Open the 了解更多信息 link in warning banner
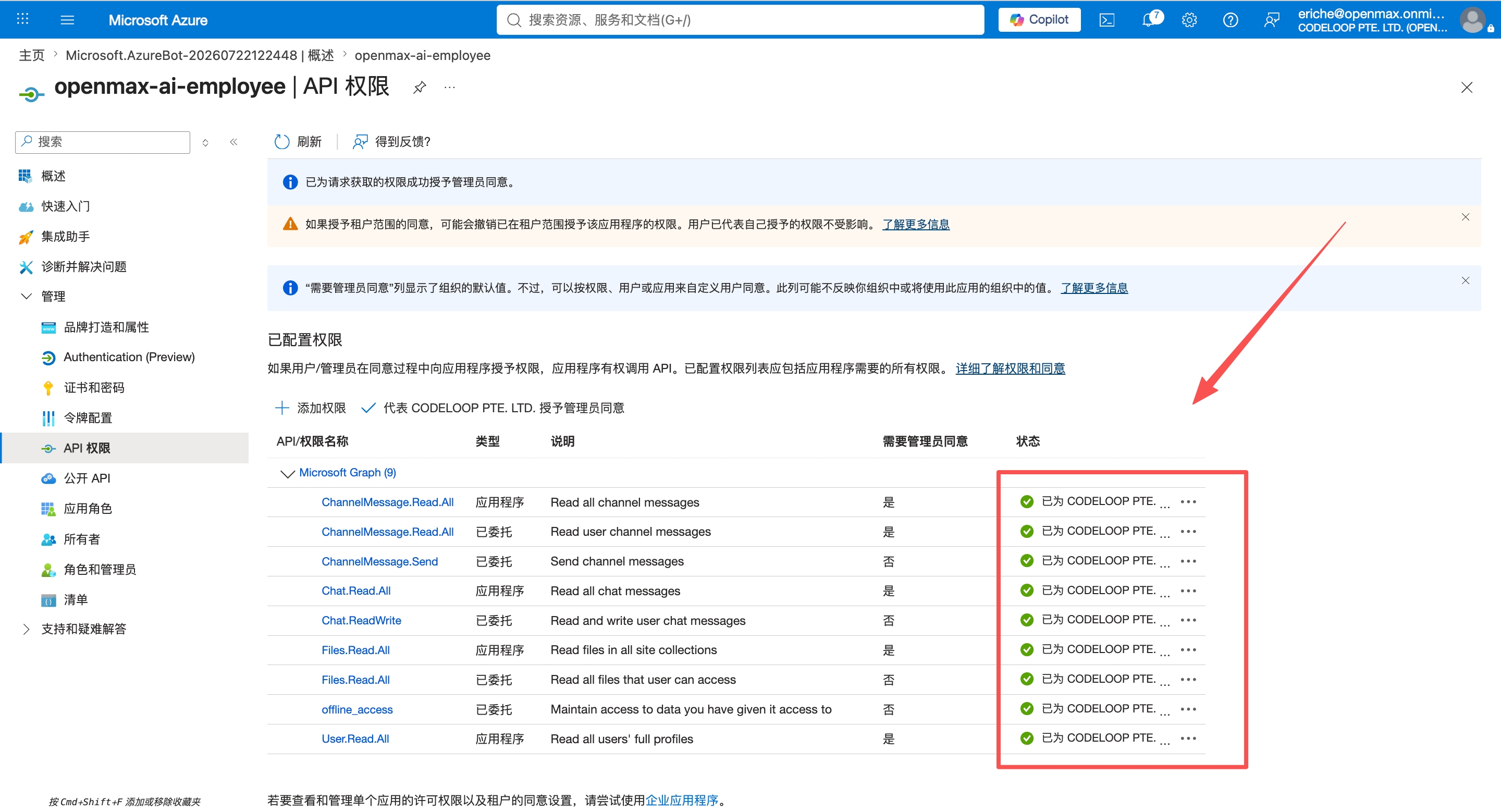Viewport: 1501px width, 812px height. pos(916,224)
